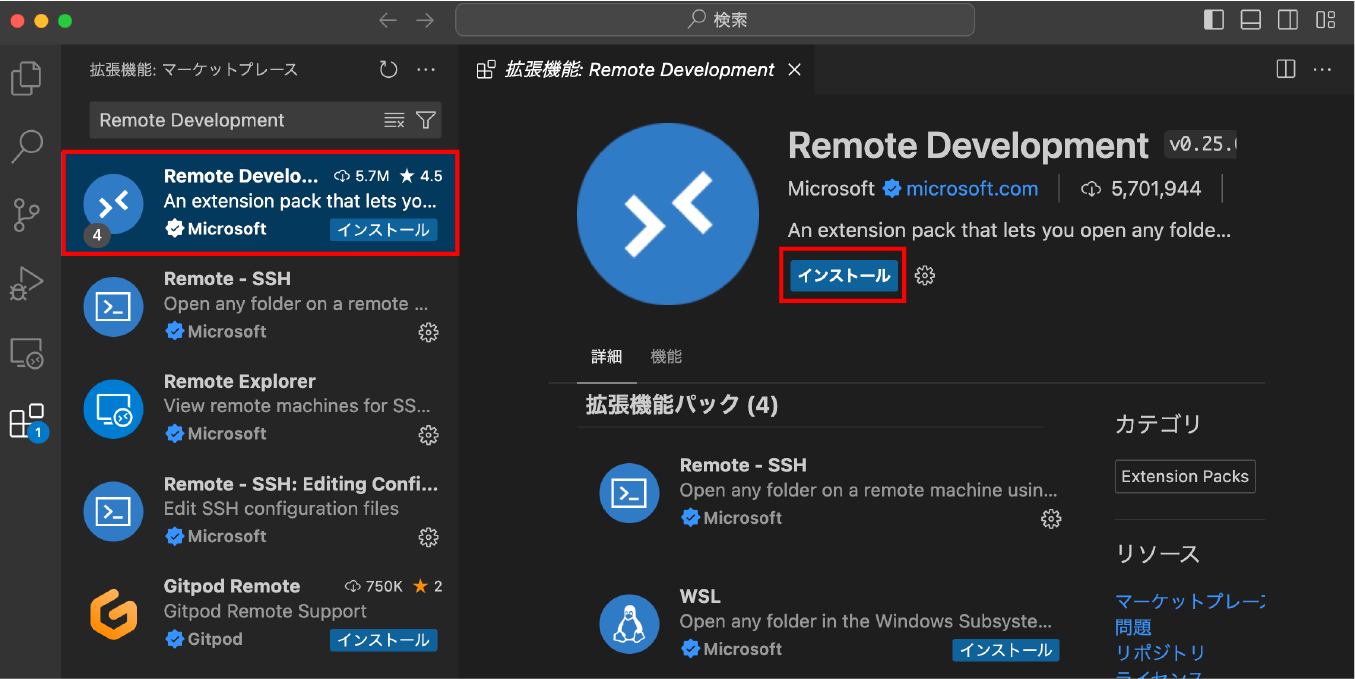1355x679 pixels.
Task: Split the editor to the right
Action: coord(1286,69)
